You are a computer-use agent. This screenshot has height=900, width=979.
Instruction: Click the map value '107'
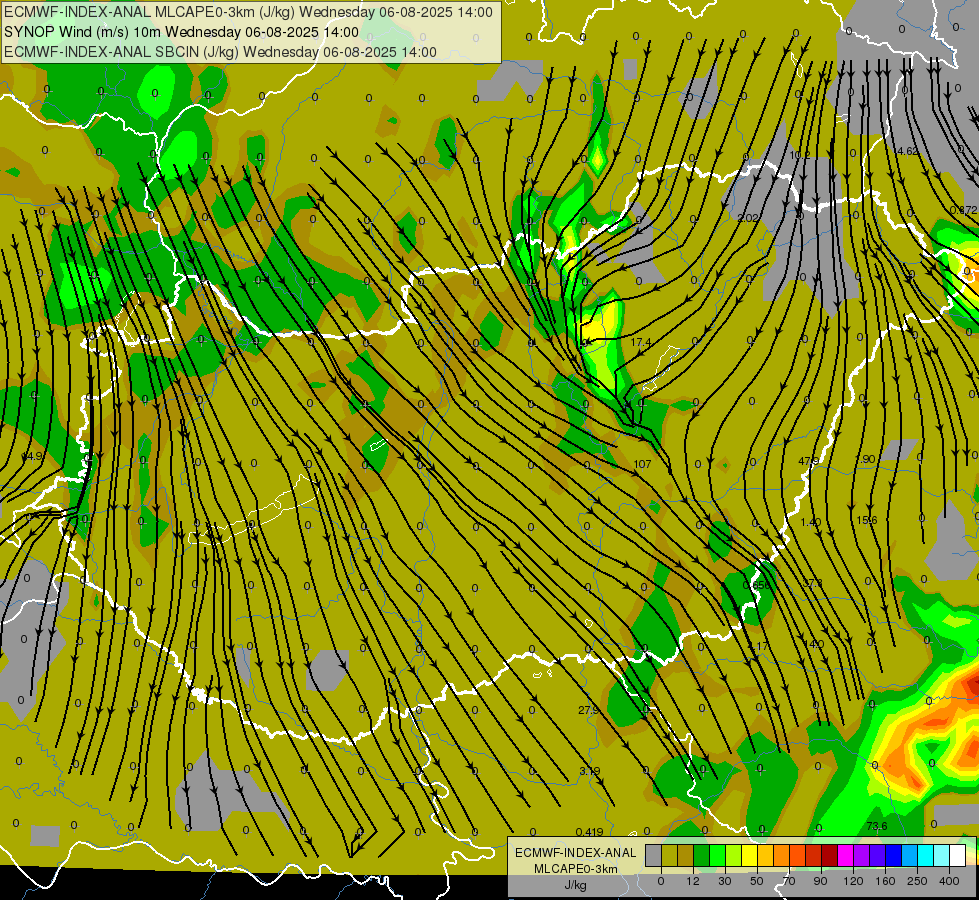642,464
